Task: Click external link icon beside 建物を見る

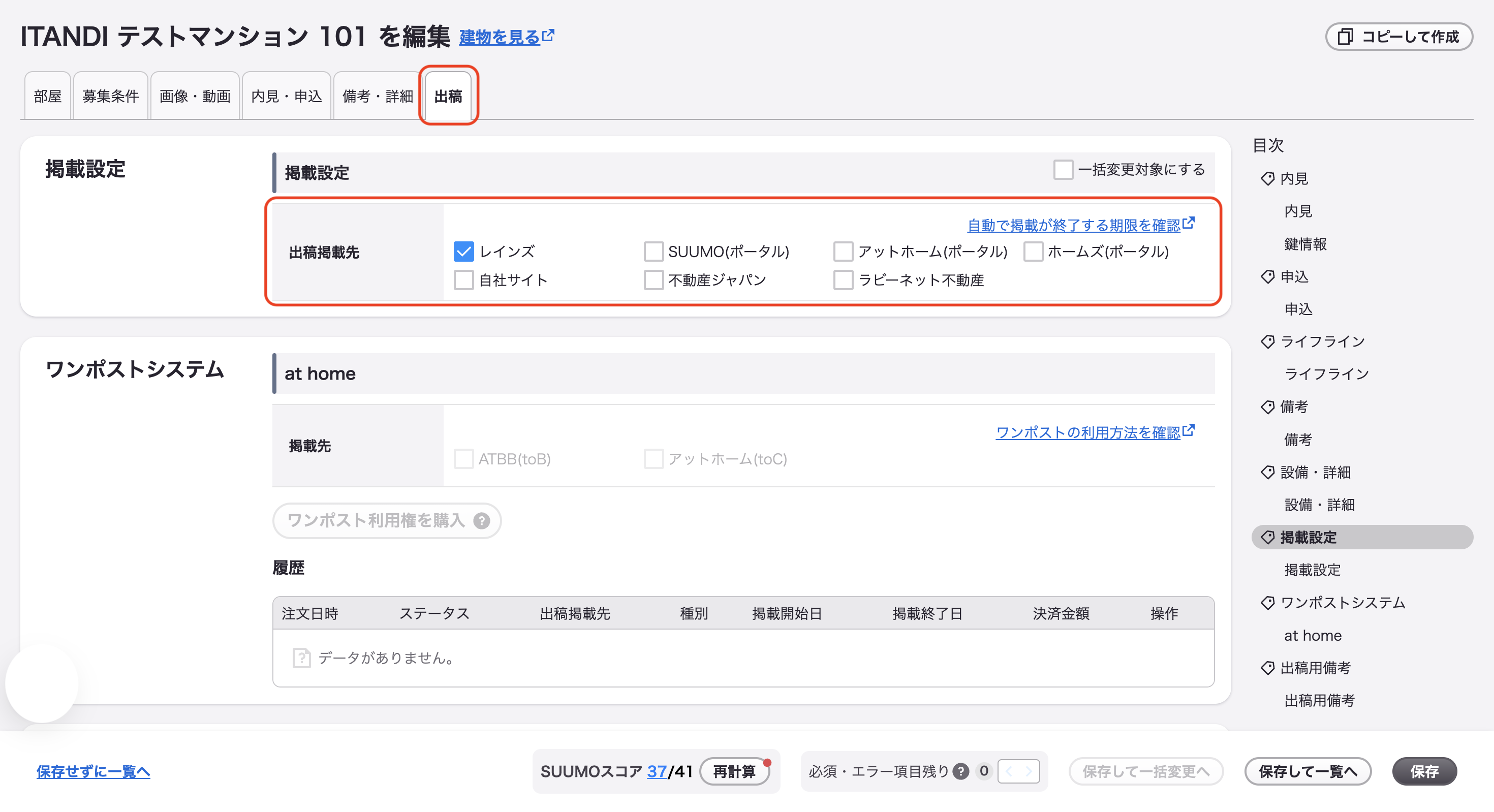Action: coord(548,36)
